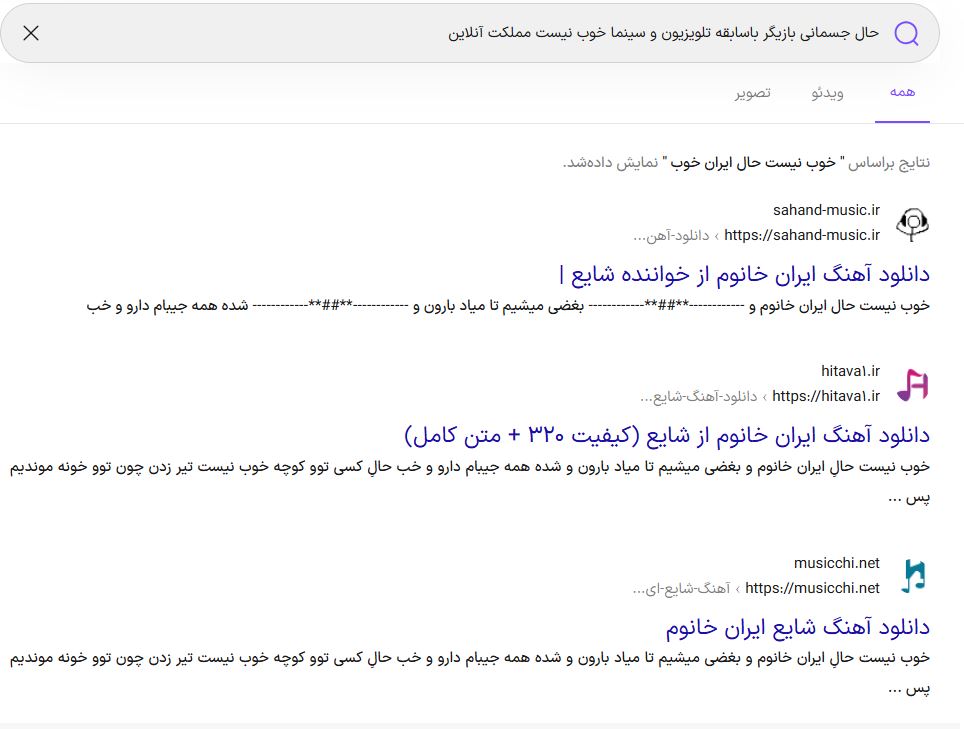Switch to the تصویر results tab

752,93
